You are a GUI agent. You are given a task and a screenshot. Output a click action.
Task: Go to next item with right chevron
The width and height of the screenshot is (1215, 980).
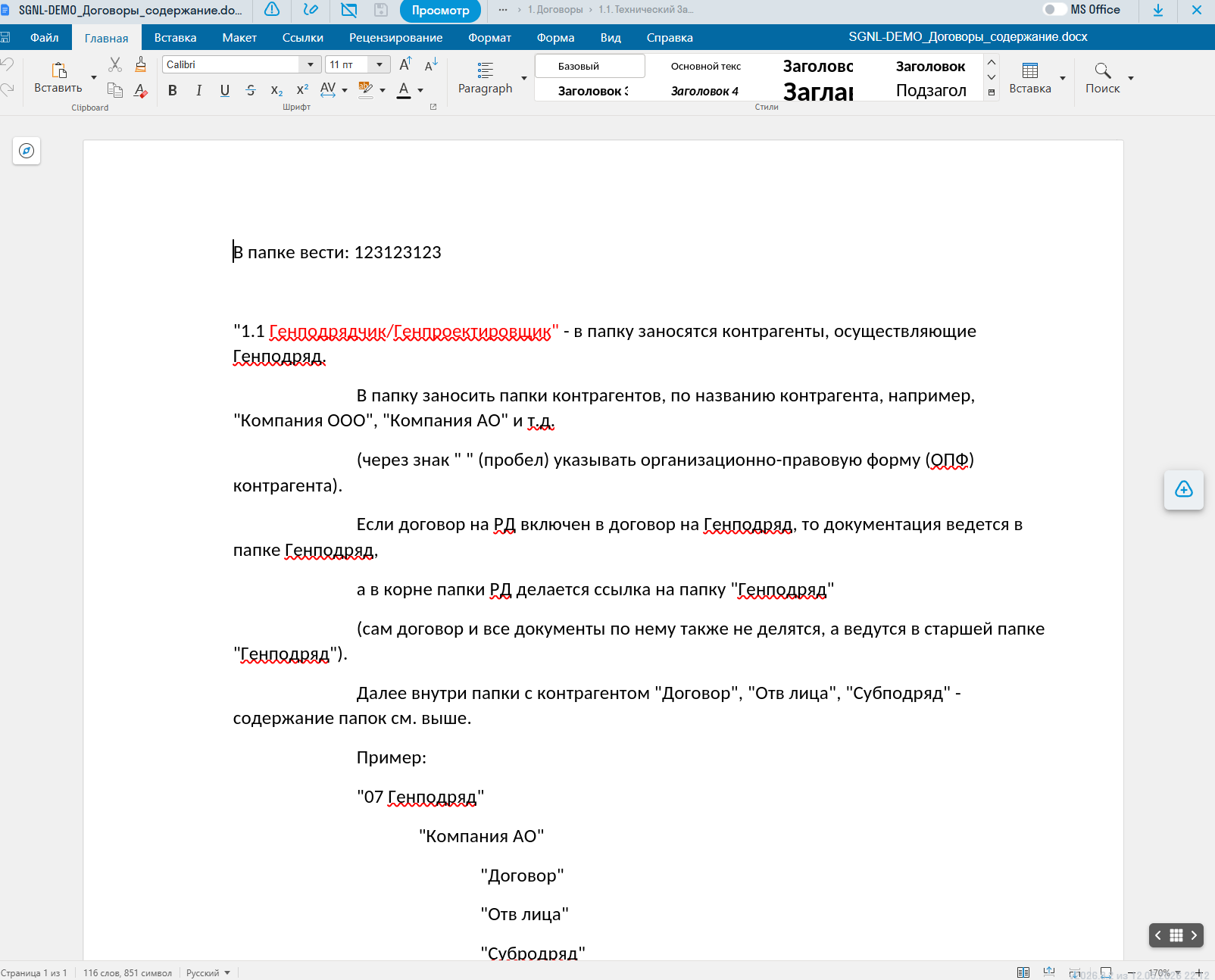tap(1194, 935)
